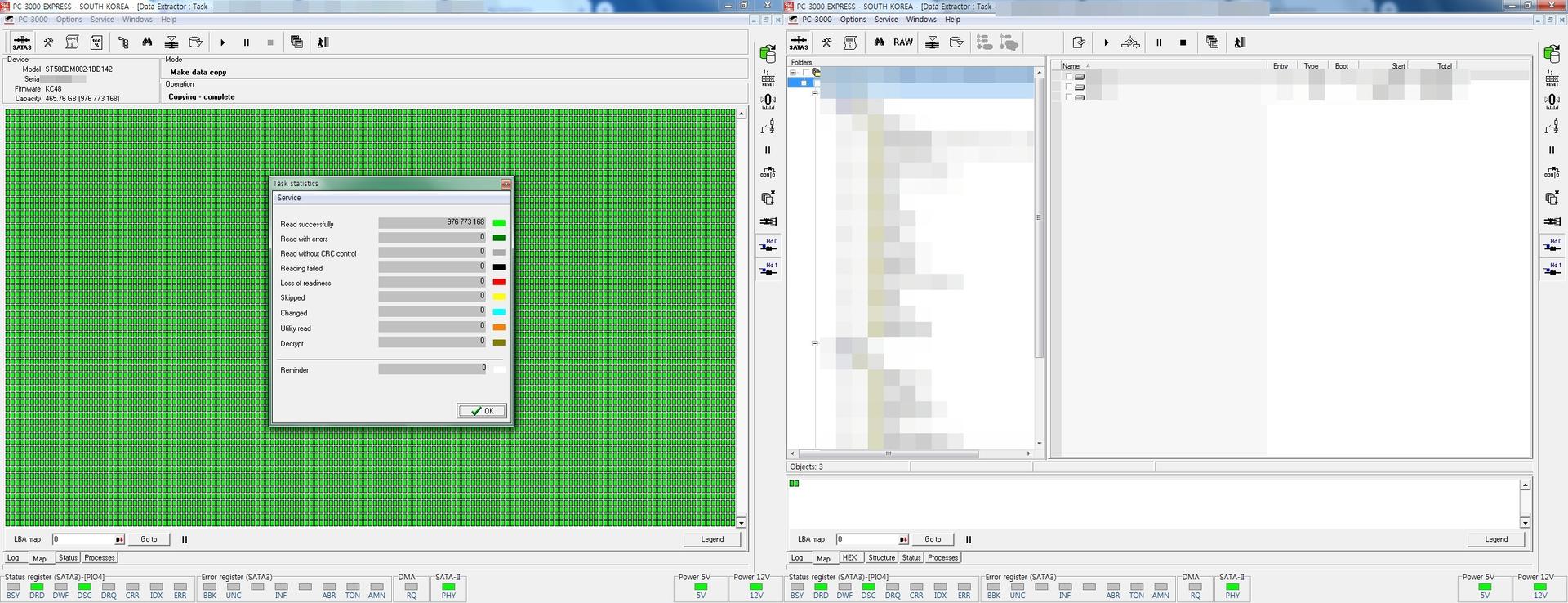The width and height of the screenshot is (1568, 603).
Task: Pause the copy task in left window
Action: pos(246,42)
